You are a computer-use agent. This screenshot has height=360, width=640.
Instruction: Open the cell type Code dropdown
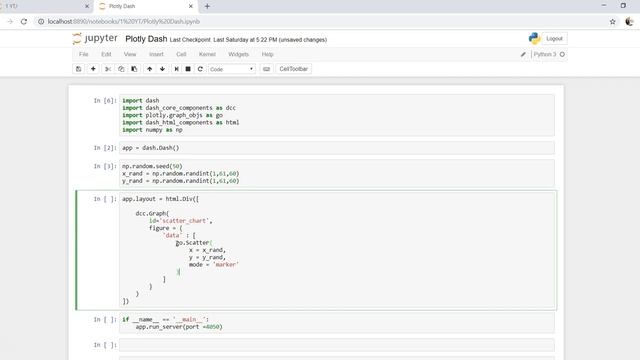point(231,69)
